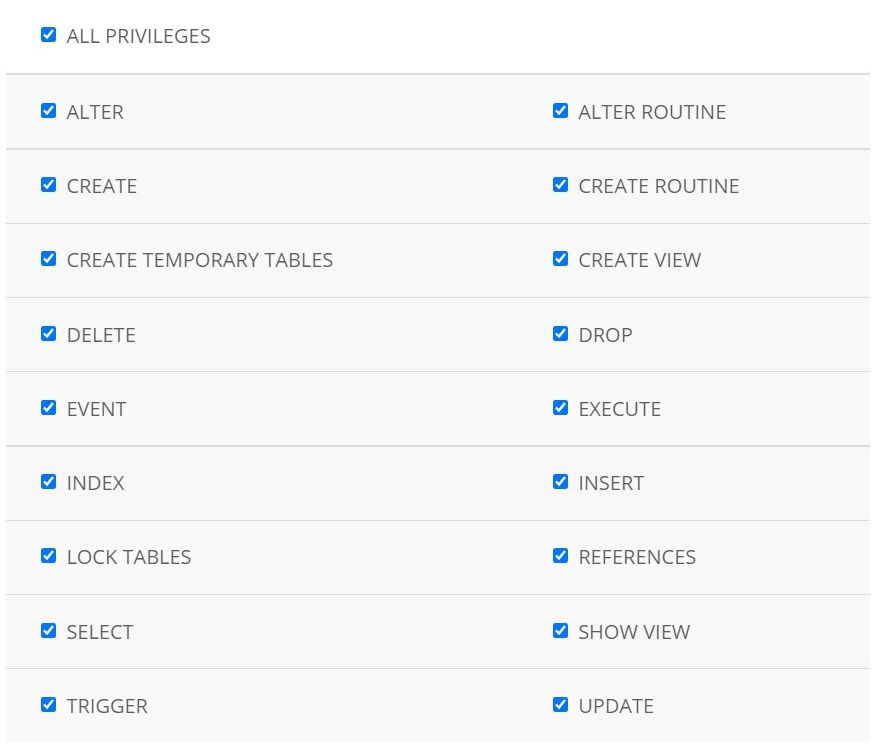878x749 pixels.
Task: Disable the CREATE VIEW checkbox
Action: click(x=560, y=259)
